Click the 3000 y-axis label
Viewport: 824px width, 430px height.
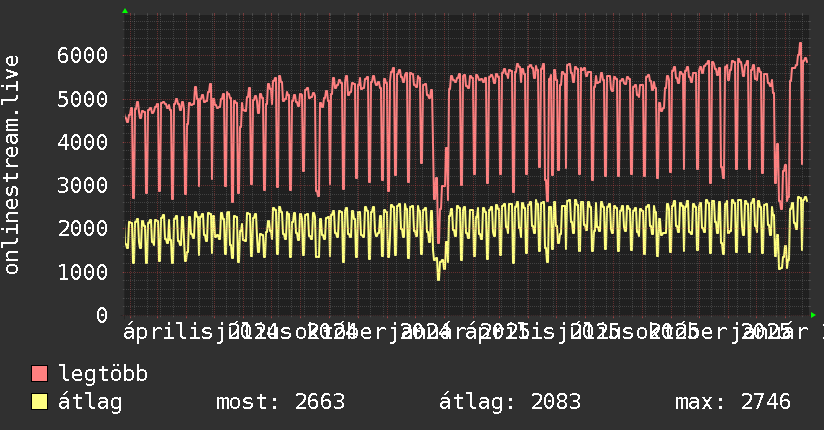80,185
